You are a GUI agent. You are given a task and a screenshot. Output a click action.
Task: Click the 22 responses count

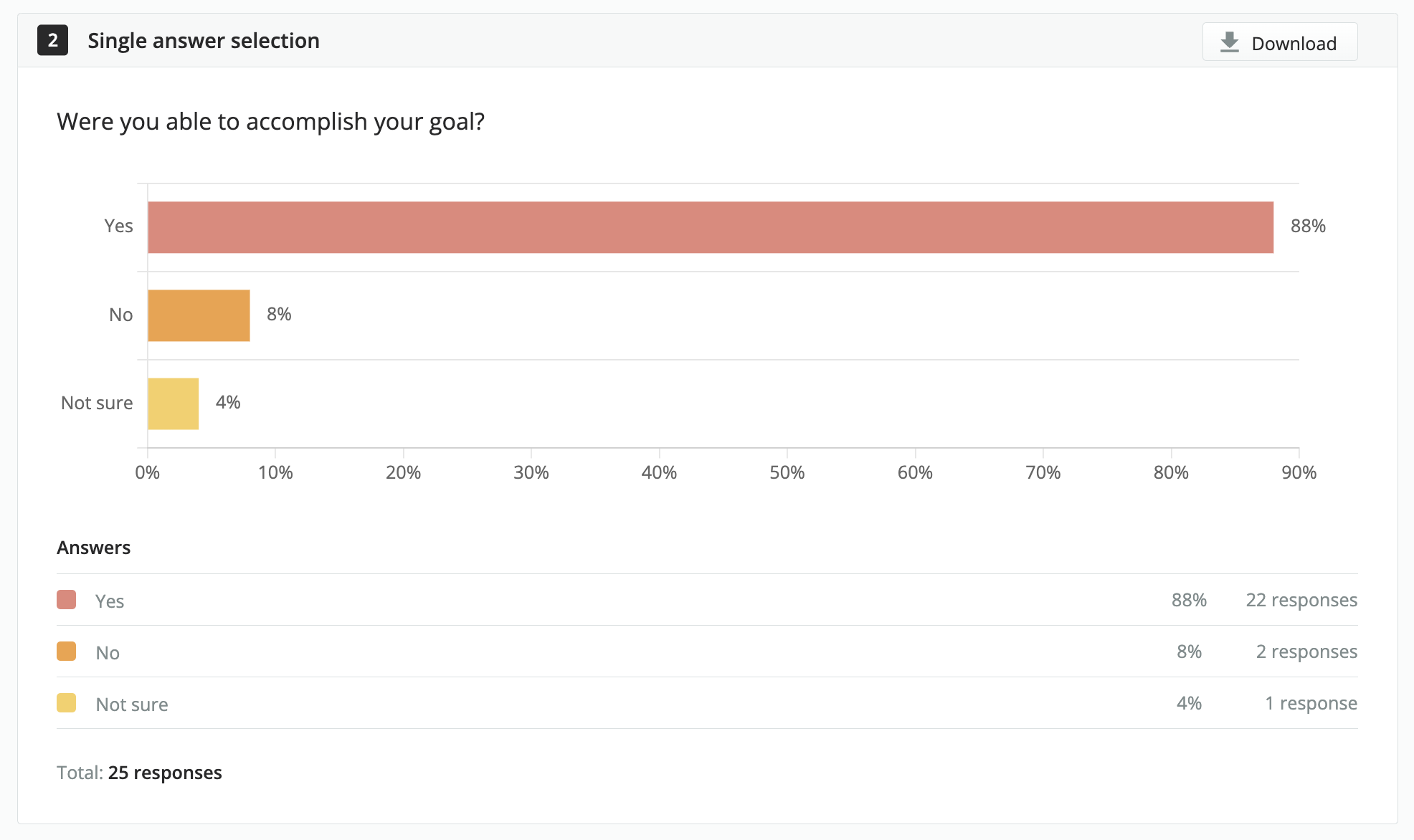pos(1301,600)
